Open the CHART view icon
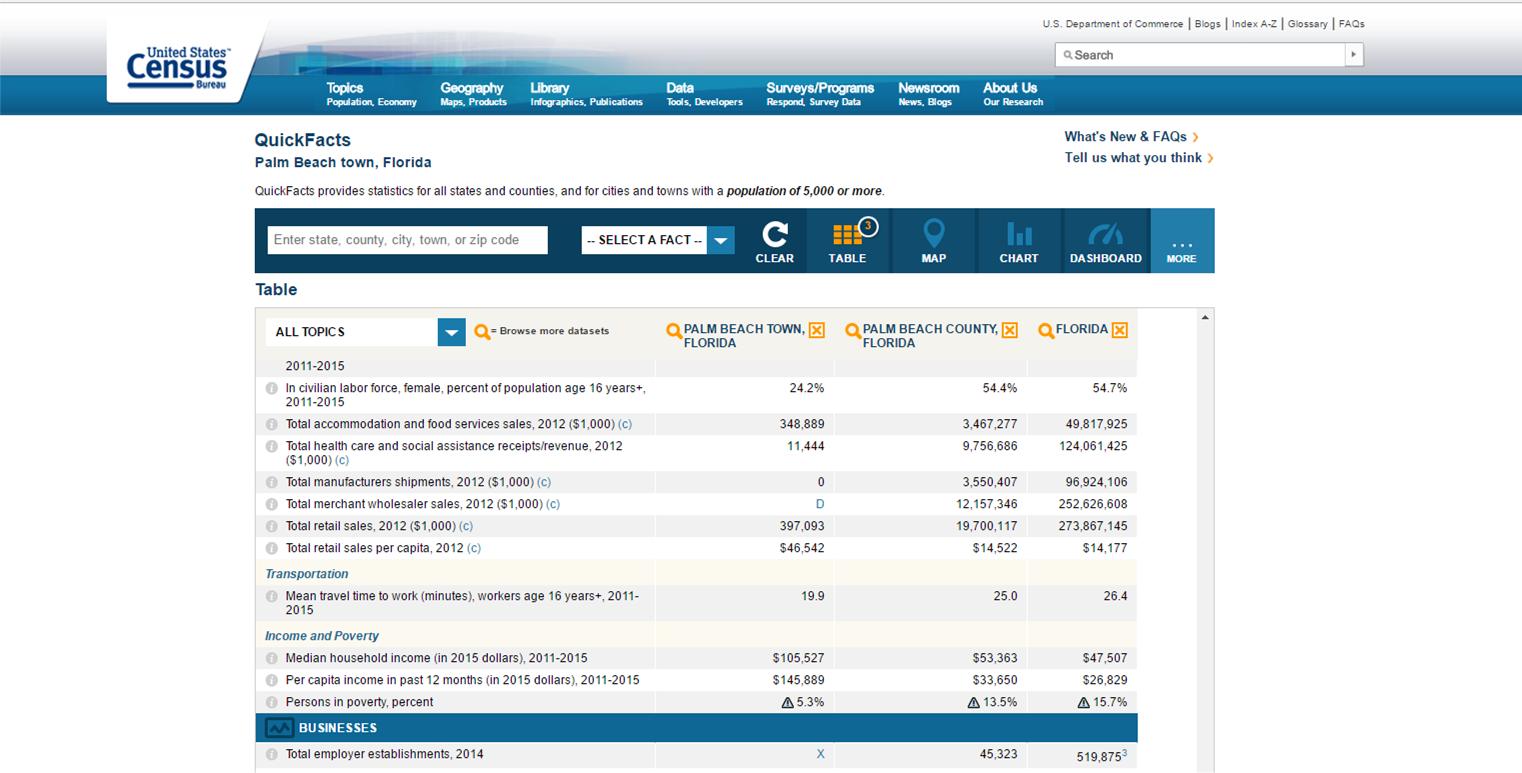The image size is (1522, 773). (x=1019, y=234)
